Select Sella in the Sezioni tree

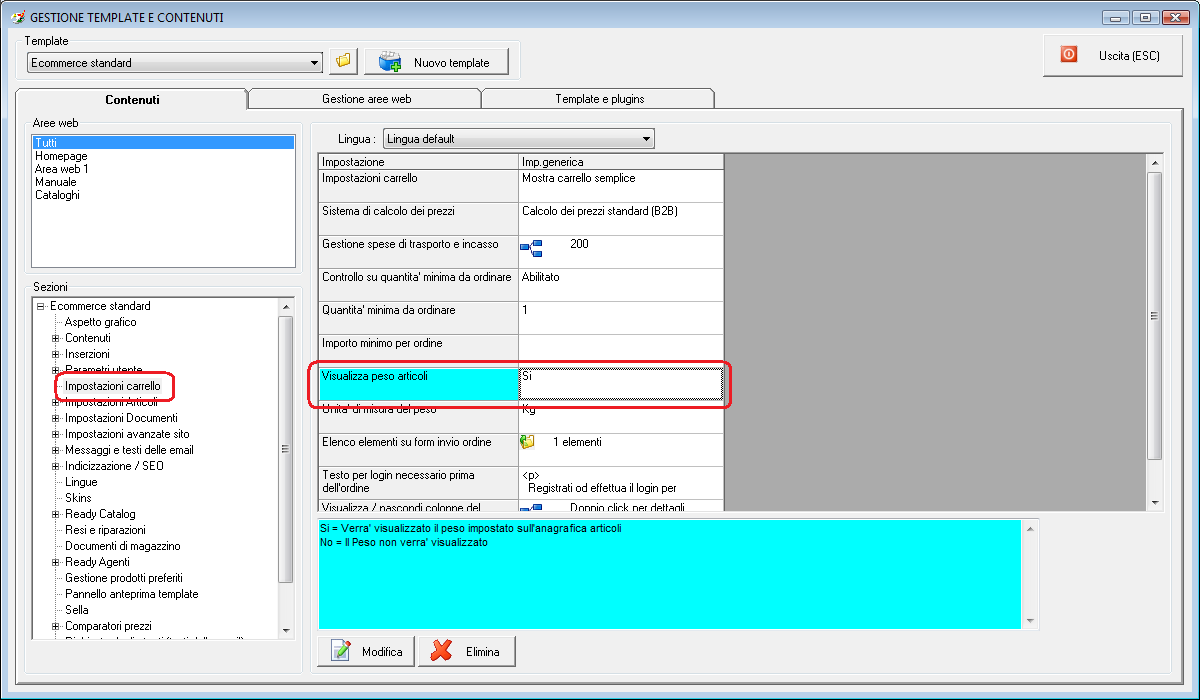(77, 610)
